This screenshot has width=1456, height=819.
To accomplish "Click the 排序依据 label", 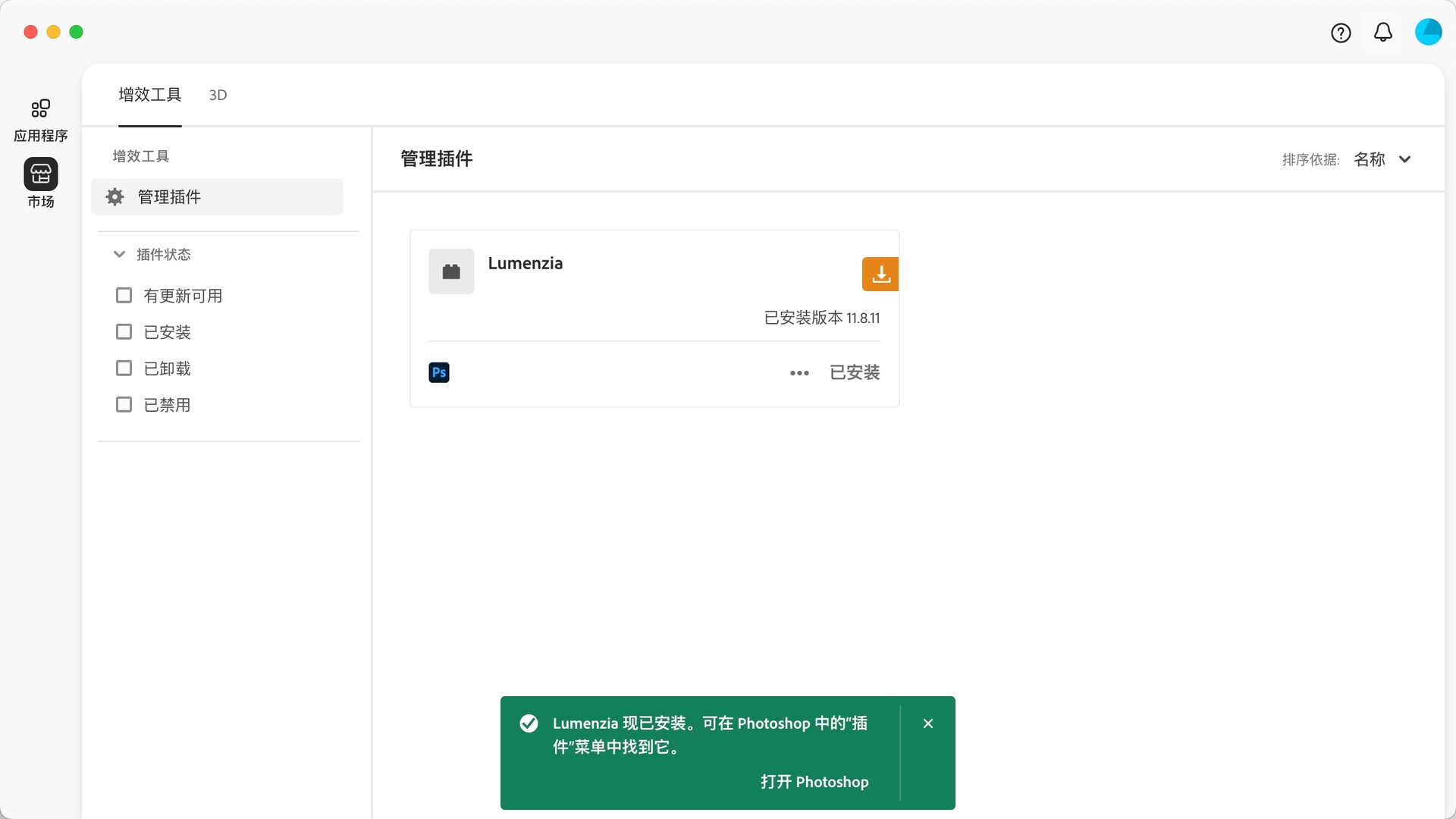I will [x=1310, y=159].
